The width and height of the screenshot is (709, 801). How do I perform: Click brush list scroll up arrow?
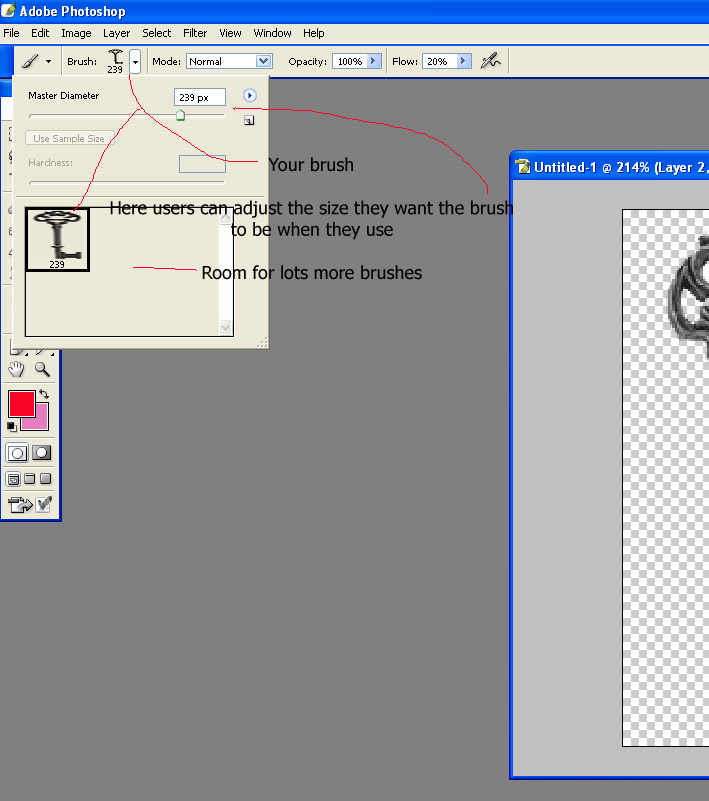225,217
